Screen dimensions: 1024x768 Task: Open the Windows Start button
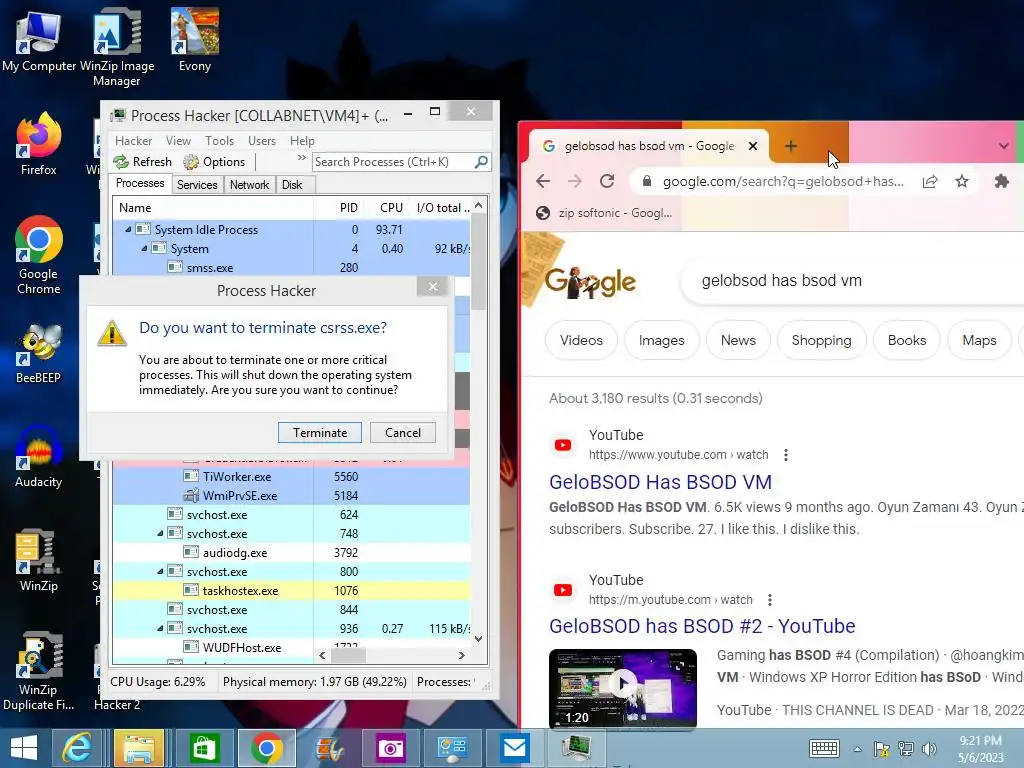(x=24, y=748)
